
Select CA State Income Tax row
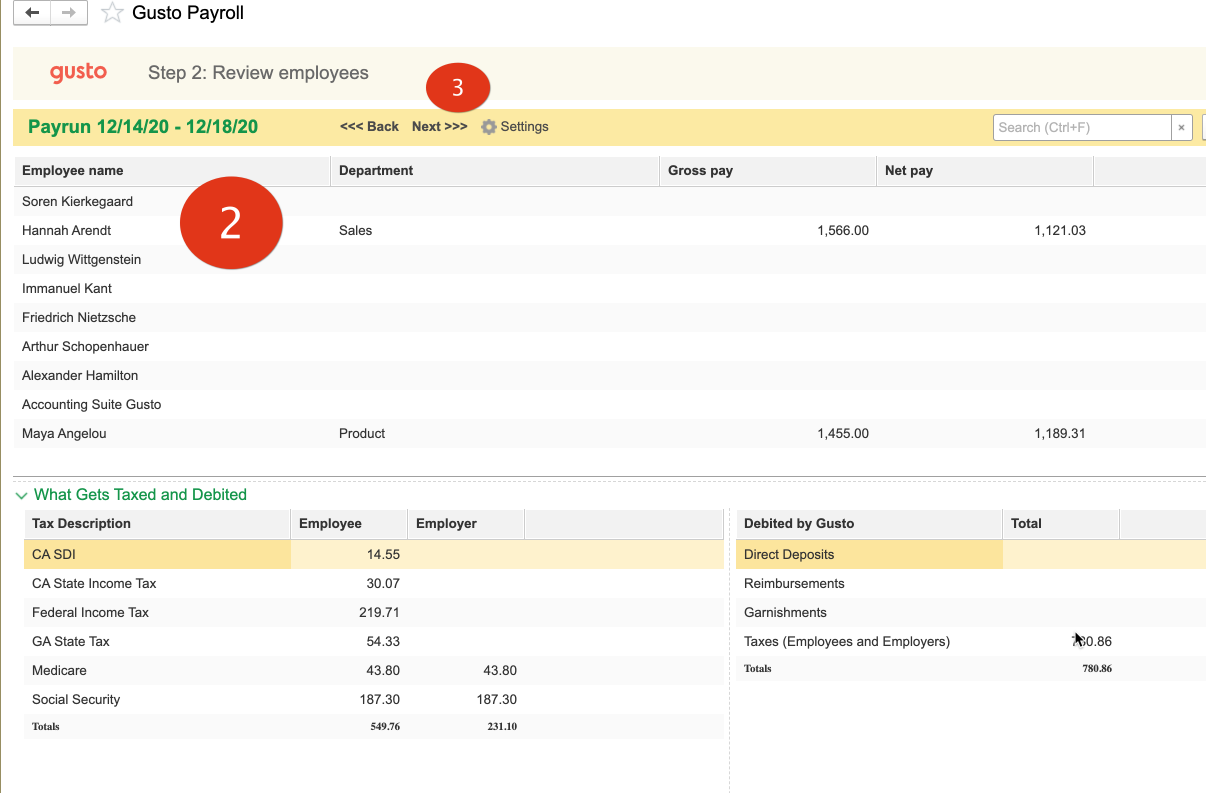(x=373, y=583)
